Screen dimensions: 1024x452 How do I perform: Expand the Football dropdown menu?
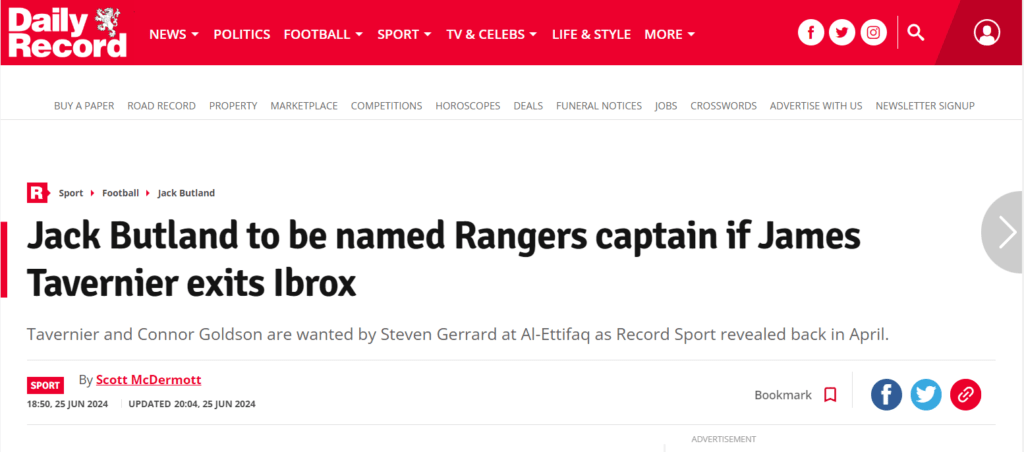pyautogui.click(x=323, y=34)
